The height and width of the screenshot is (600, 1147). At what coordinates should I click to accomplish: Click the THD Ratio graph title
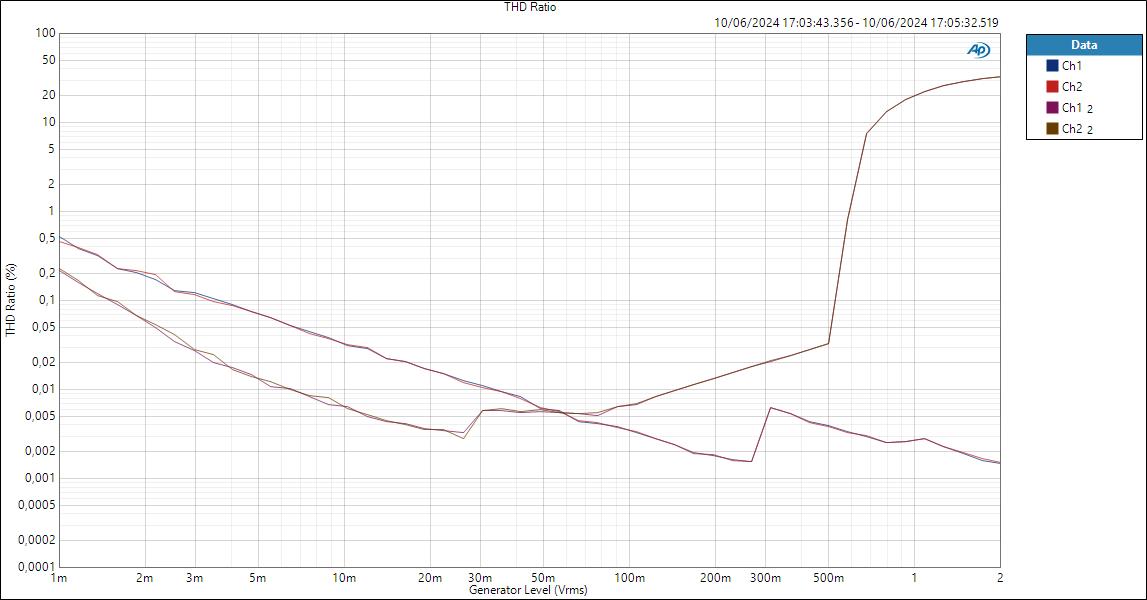(530, 7)
